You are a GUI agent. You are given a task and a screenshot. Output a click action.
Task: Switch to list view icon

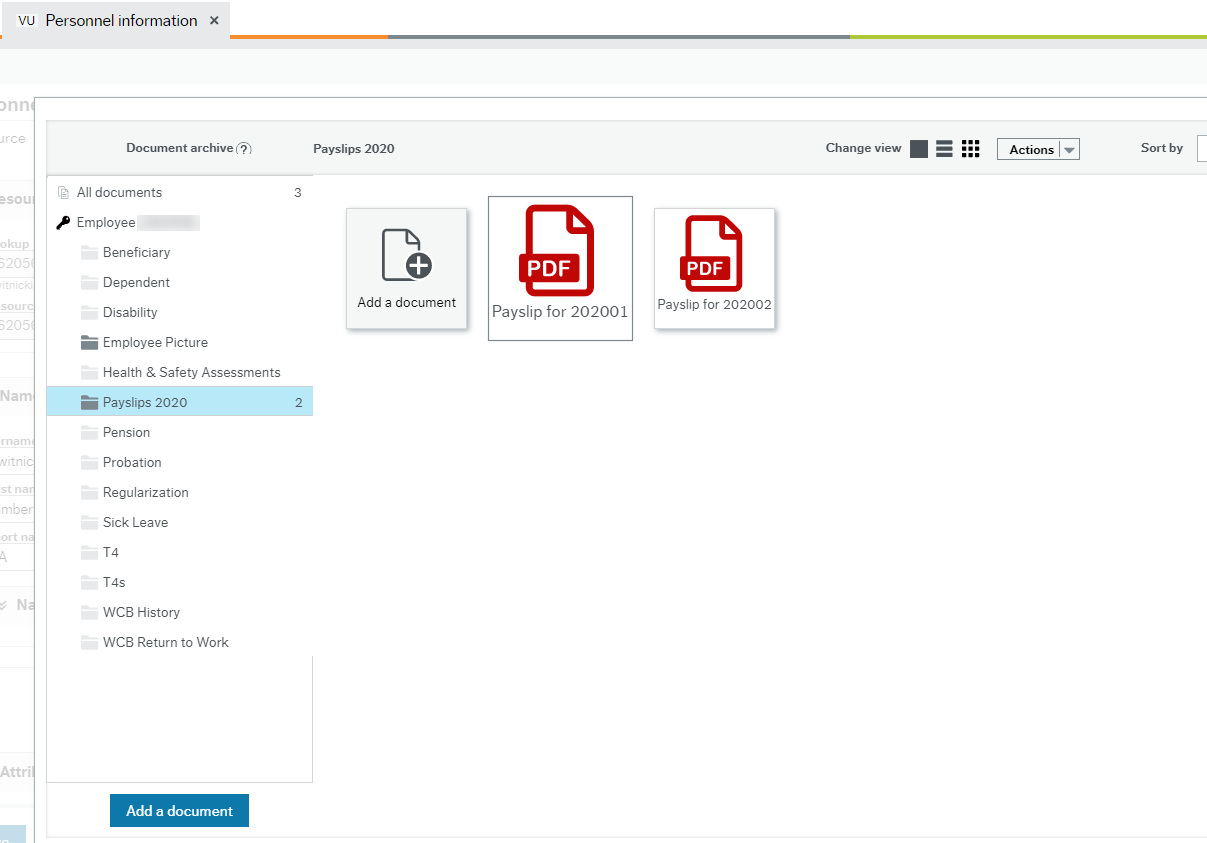pyautogui.click(x=944, y=149)
